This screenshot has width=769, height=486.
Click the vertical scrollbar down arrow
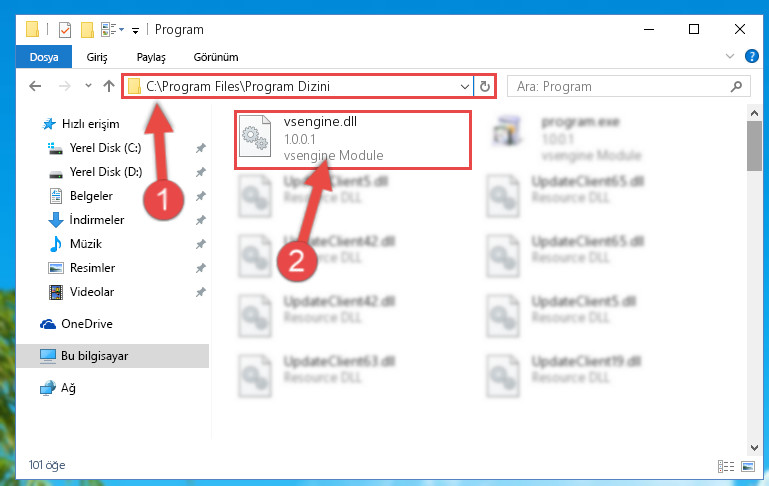click(x=754, y=447)
